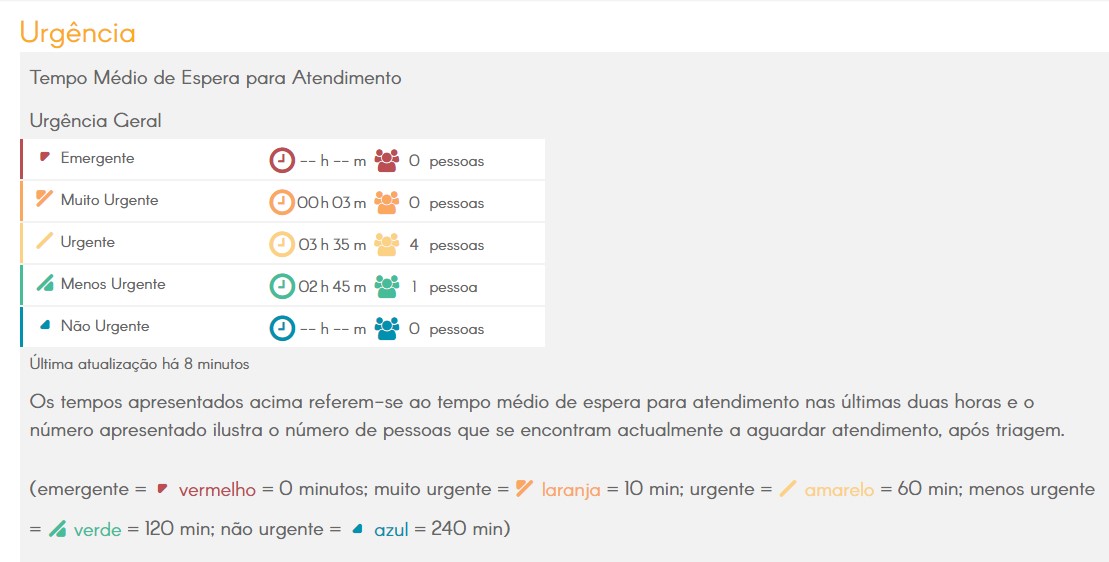Click the blue people icon for Não Urgente
This screenshot has height=562, width=1109.
tap(387, 329)
